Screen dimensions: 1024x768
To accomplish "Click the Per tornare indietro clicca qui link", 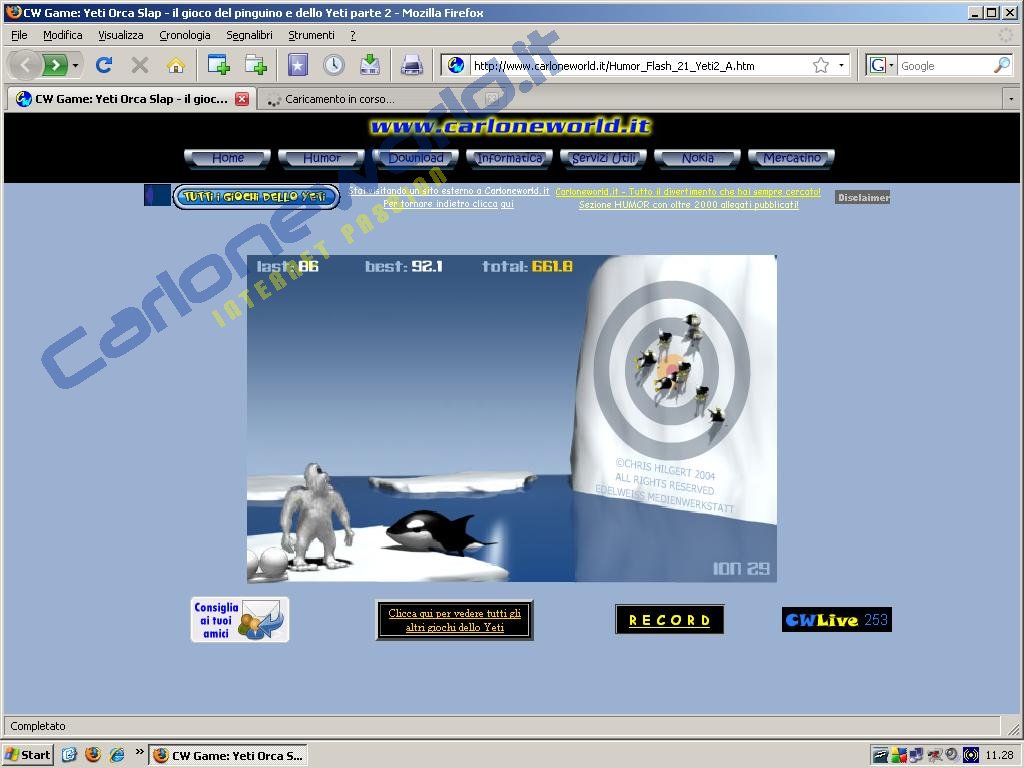I will click(448, 204).
